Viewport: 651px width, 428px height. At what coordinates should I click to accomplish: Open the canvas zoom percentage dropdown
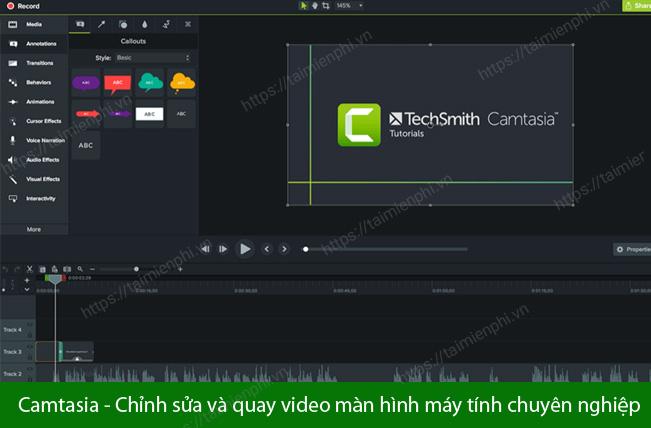(x=350, y=6)
